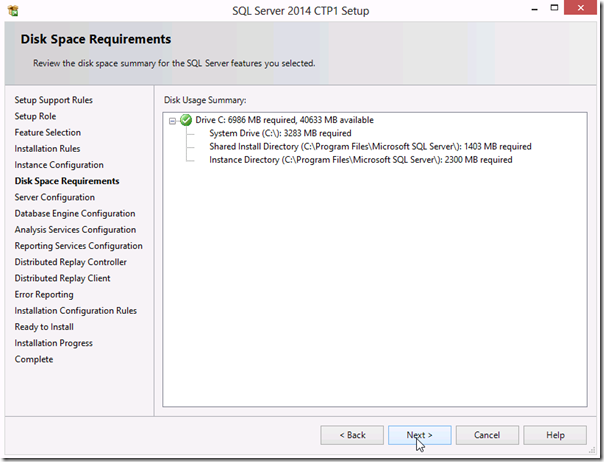The width and height of the screenshot is (604, 462).
Task: Click Feature Selection step
Action: [48, 133]
